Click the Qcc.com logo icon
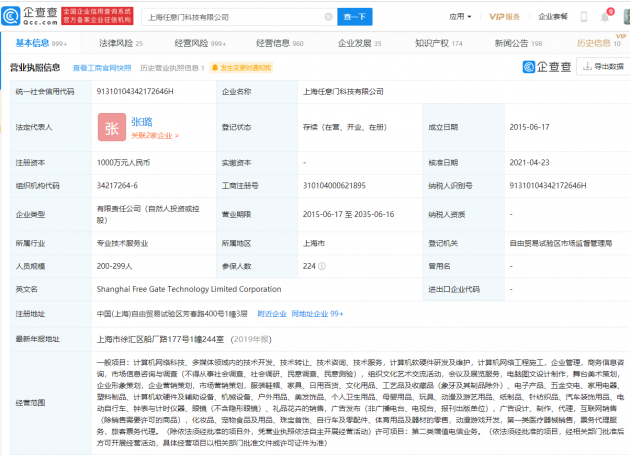This screenshot has width=630, height=455. coord(11,16)
